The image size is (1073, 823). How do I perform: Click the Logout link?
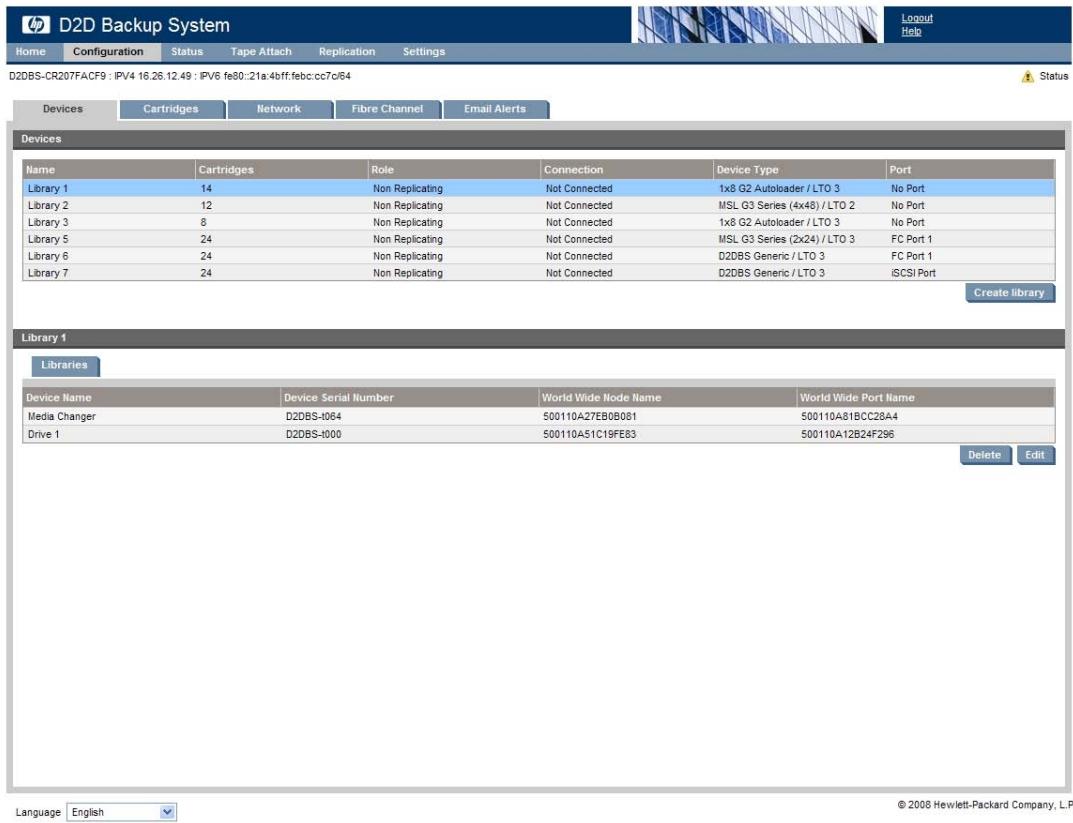pos(916,18)
